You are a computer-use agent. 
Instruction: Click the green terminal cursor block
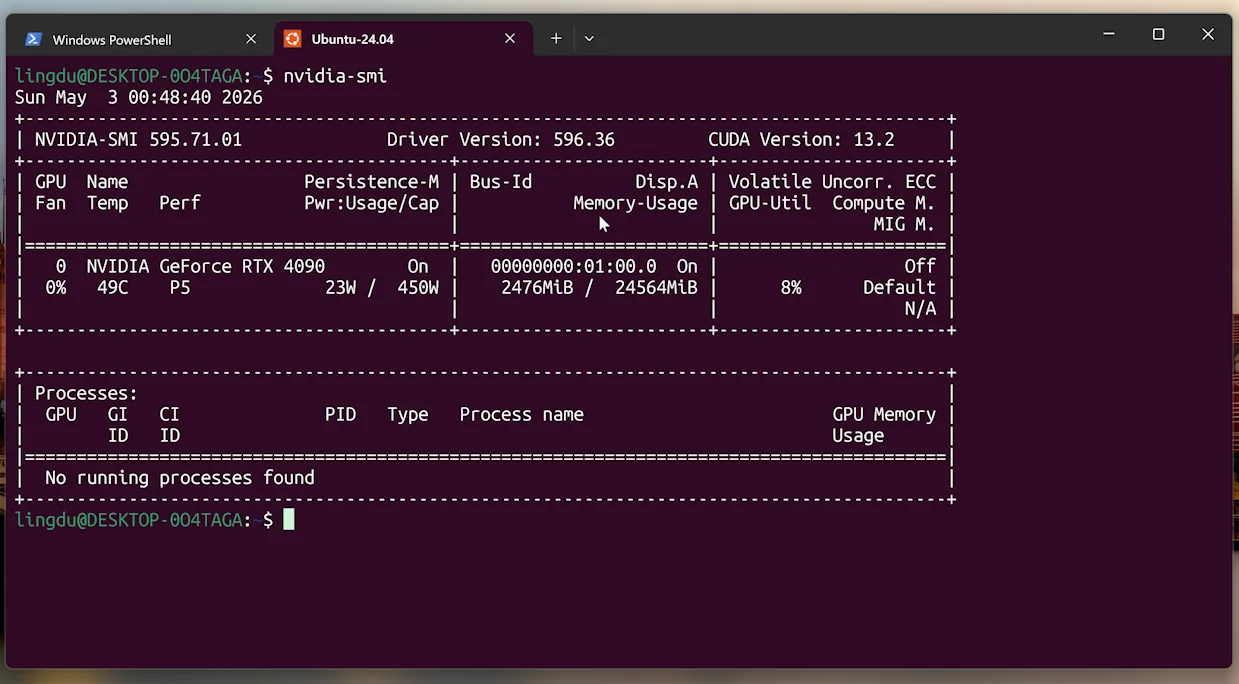pyautogui.click(x=289, y=520)
